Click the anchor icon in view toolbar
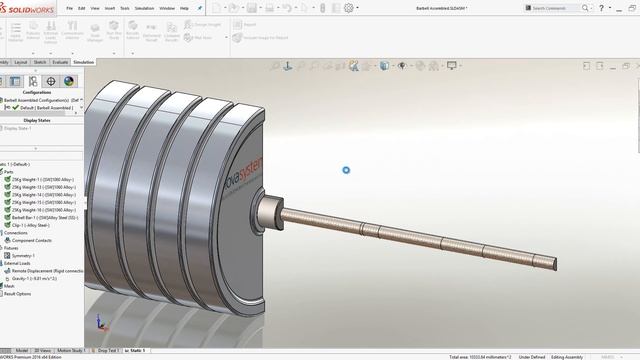The height and width of the screenshot is (360, 640). coord(288,66)
